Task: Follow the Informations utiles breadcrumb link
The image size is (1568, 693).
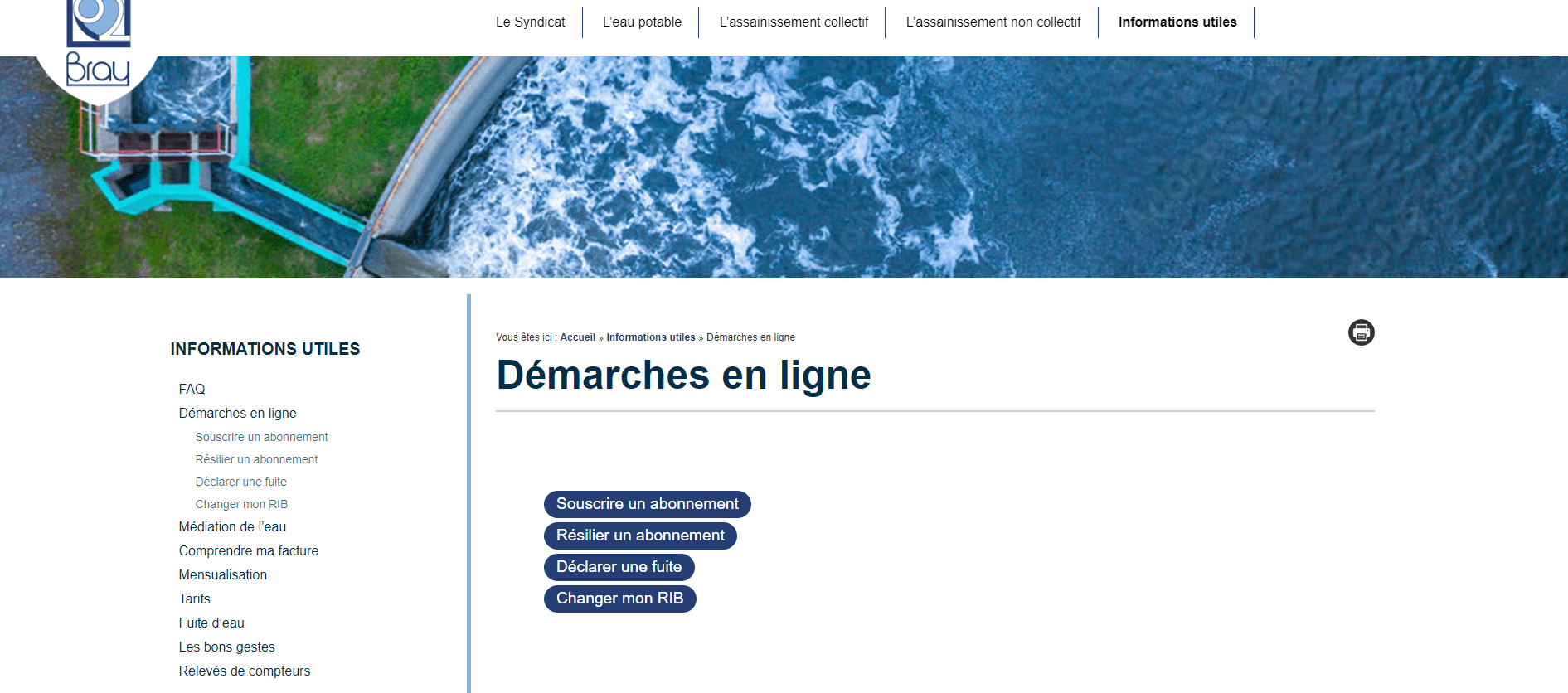Action: click(651, 337)
